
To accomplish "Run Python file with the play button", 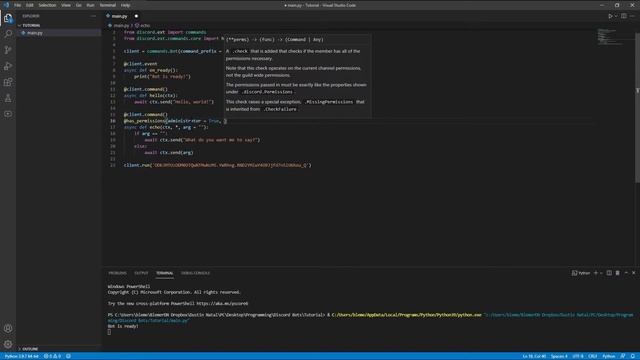I will 610,16.
